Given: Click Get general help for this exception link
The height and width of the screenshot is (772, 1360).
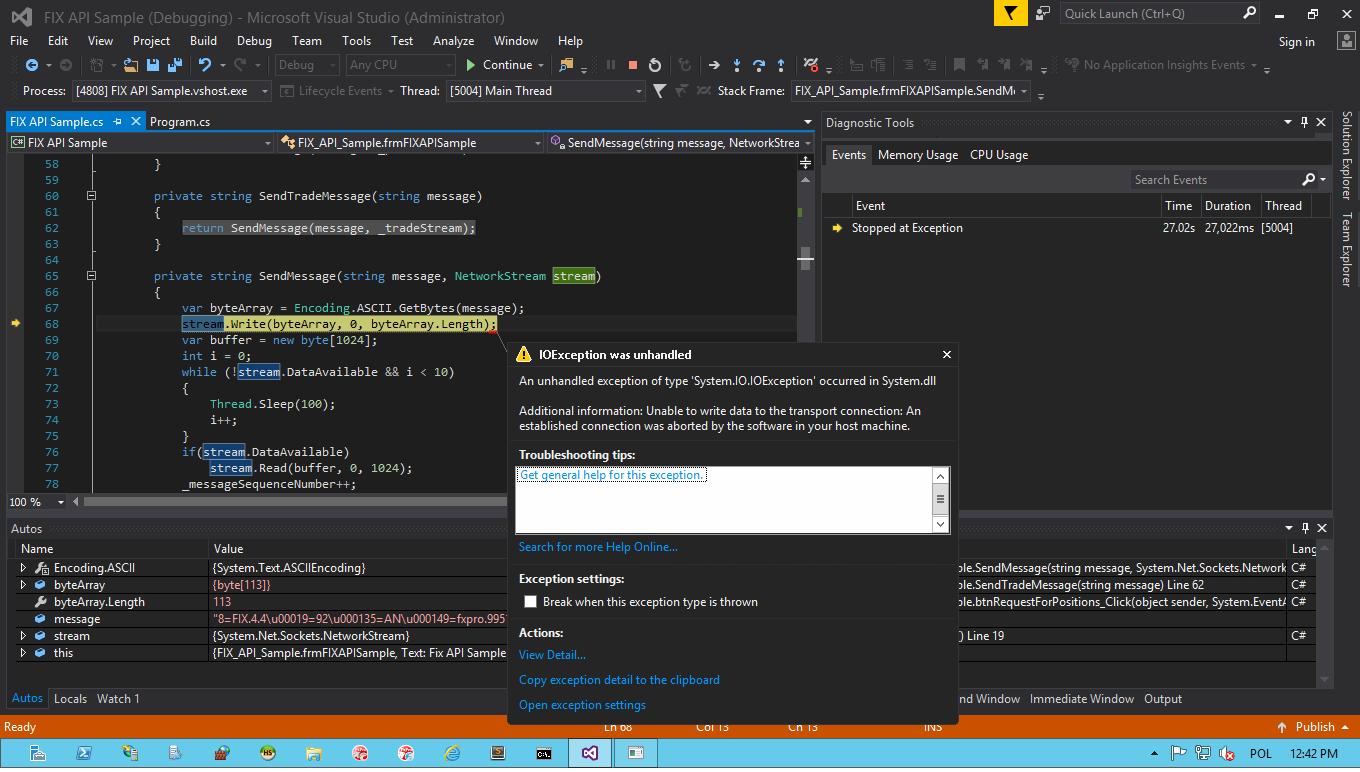Looking at the screenshot, I should pyautogui.click(x=611, y=475).
